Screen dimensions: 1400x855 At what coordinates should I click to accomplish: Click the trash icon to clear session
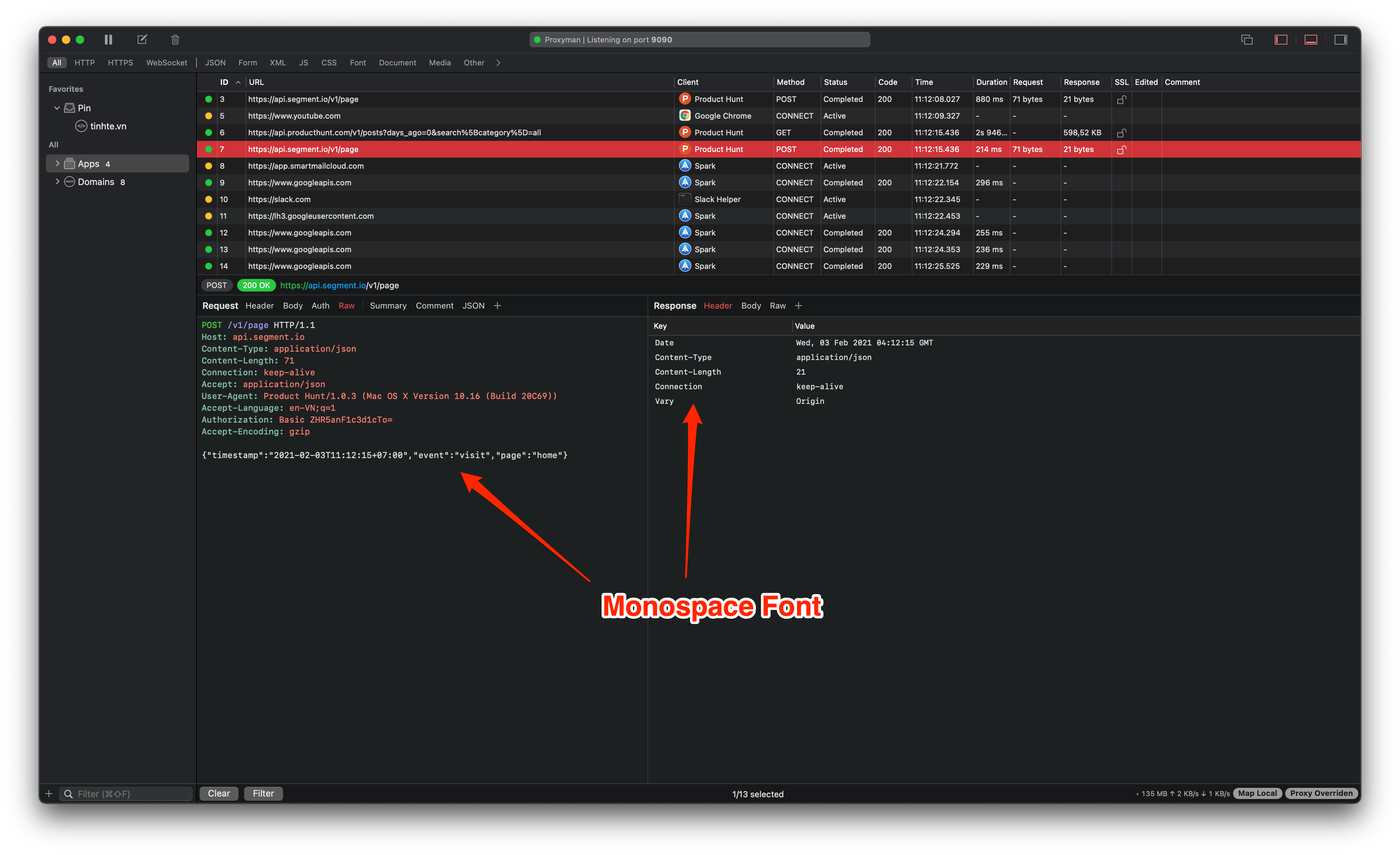coord(175,39)
